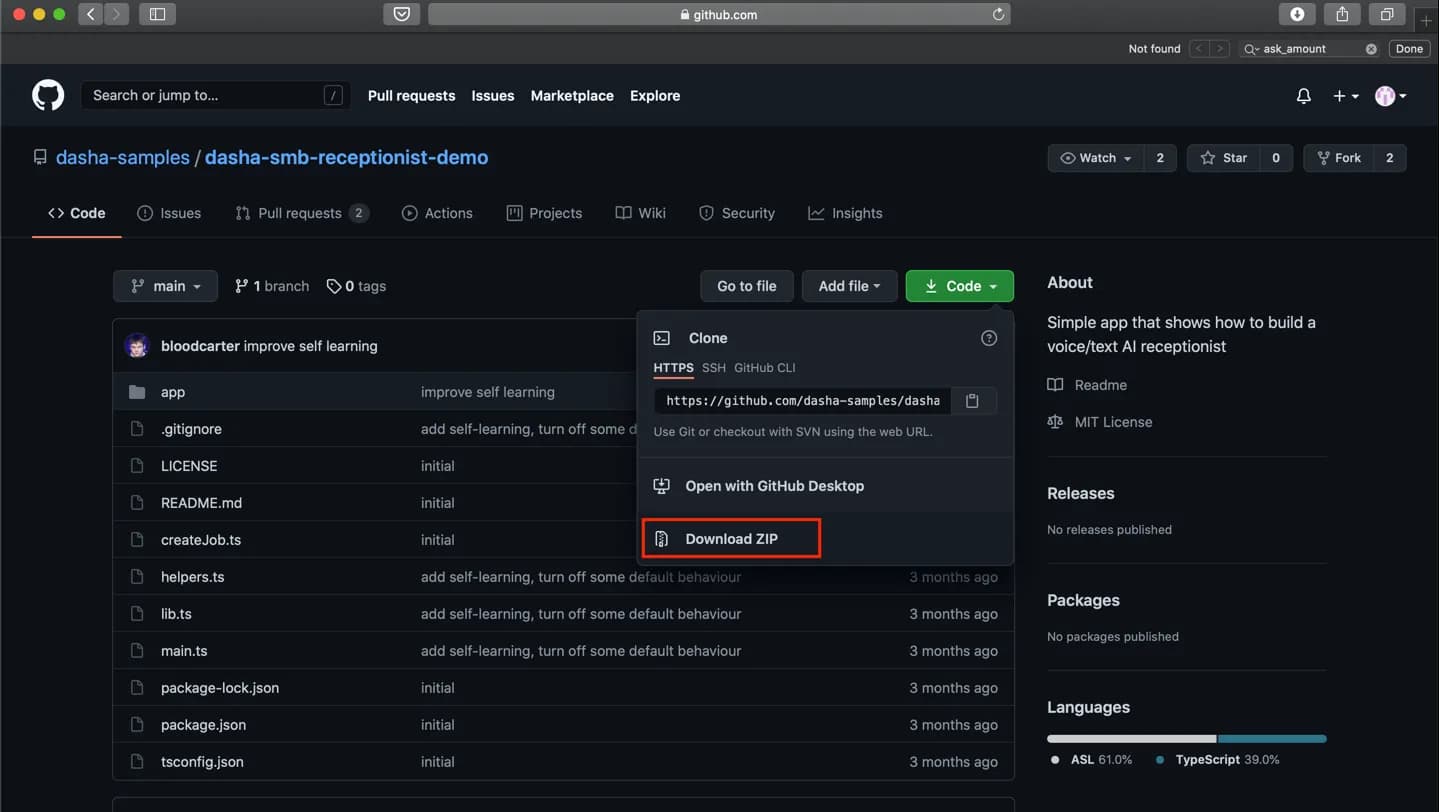The width and height of the screenshot is (1439, 812).
Task: Click Download ZIP
Action: tap(731, 539)
